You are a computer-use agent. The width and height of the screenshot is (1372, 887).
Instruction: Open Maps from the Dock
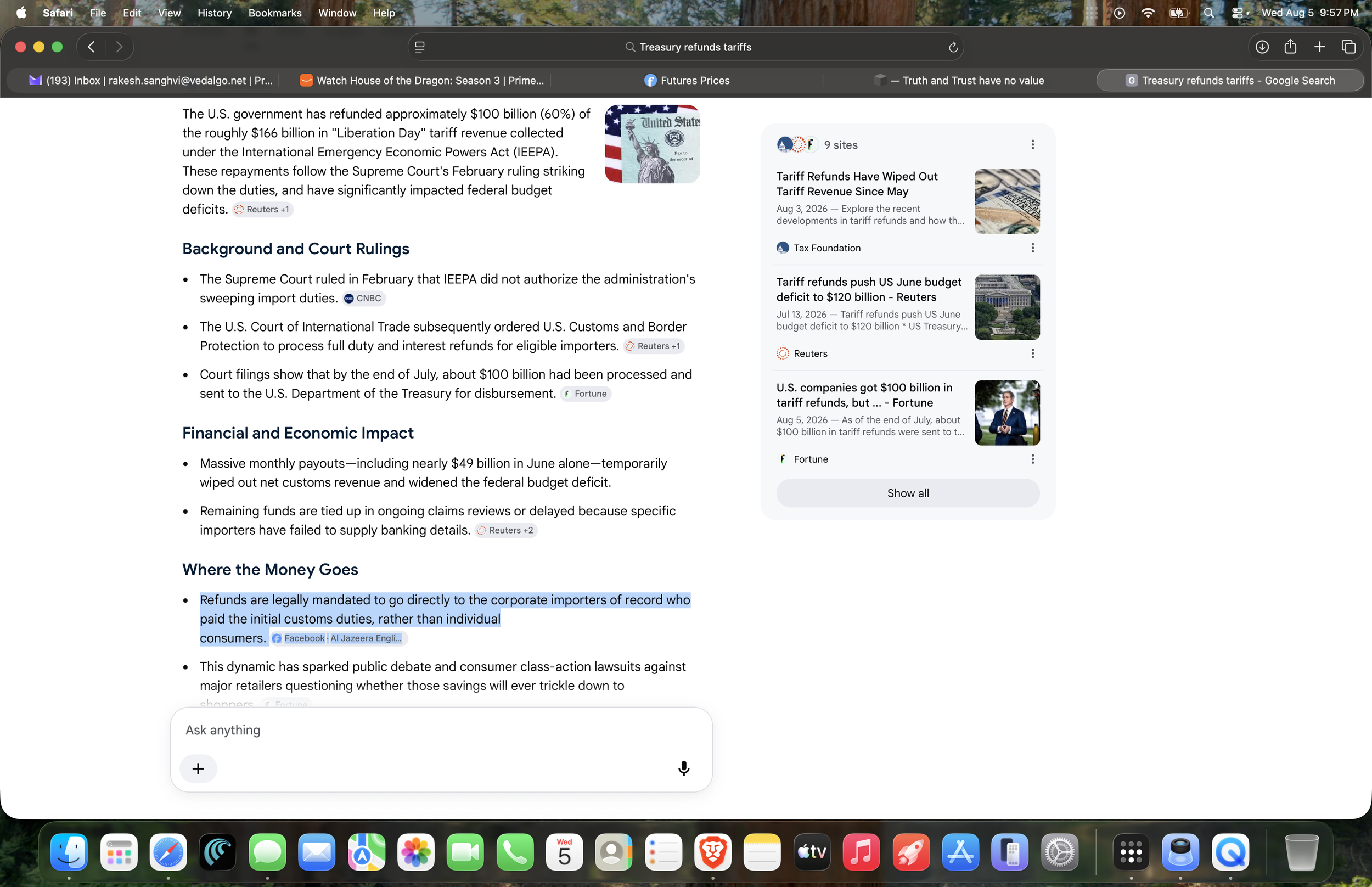[x=366, y=851]
